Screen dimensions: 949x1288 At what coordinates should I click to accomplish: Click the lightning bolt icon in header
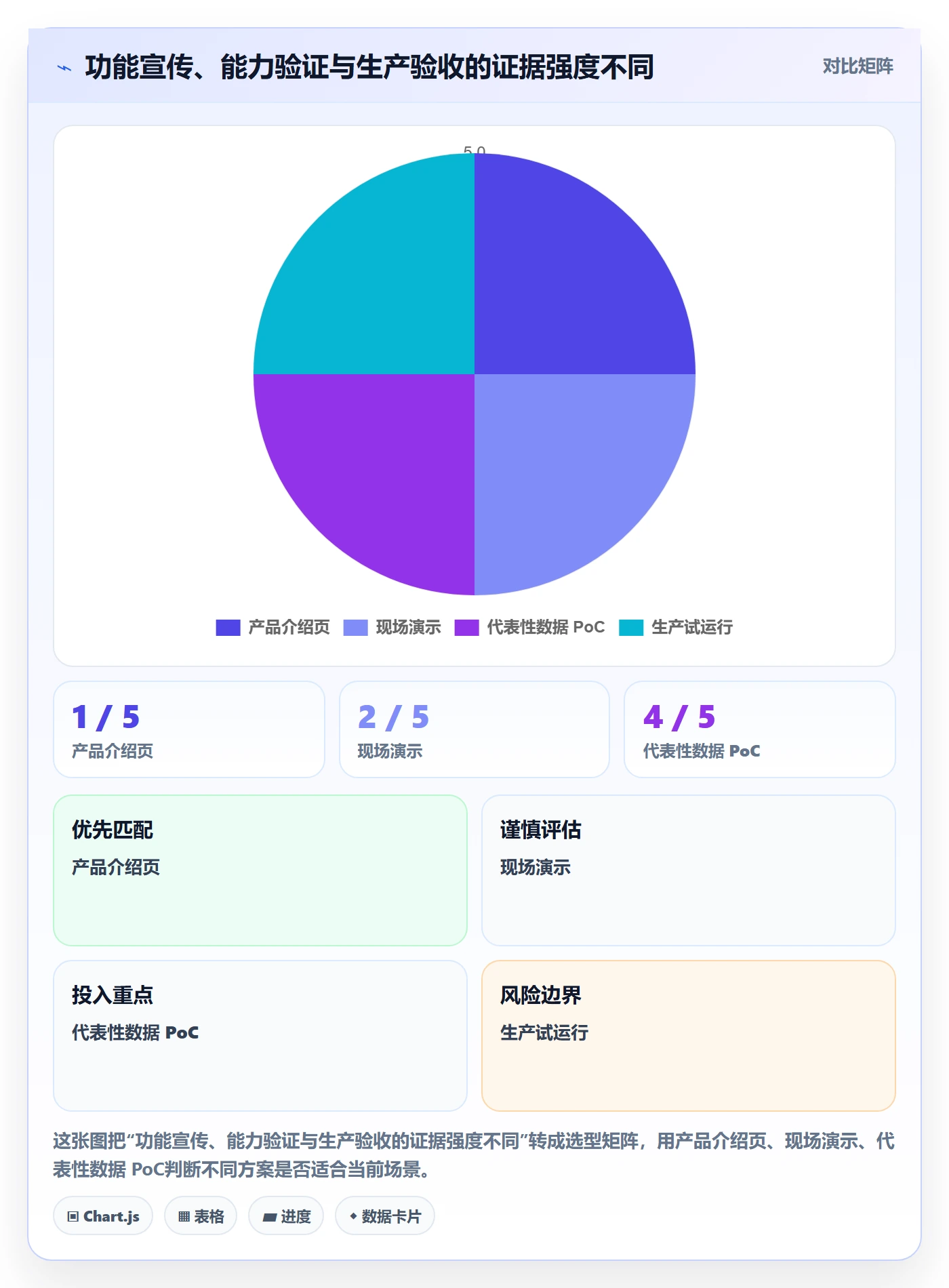pos(64,67)
